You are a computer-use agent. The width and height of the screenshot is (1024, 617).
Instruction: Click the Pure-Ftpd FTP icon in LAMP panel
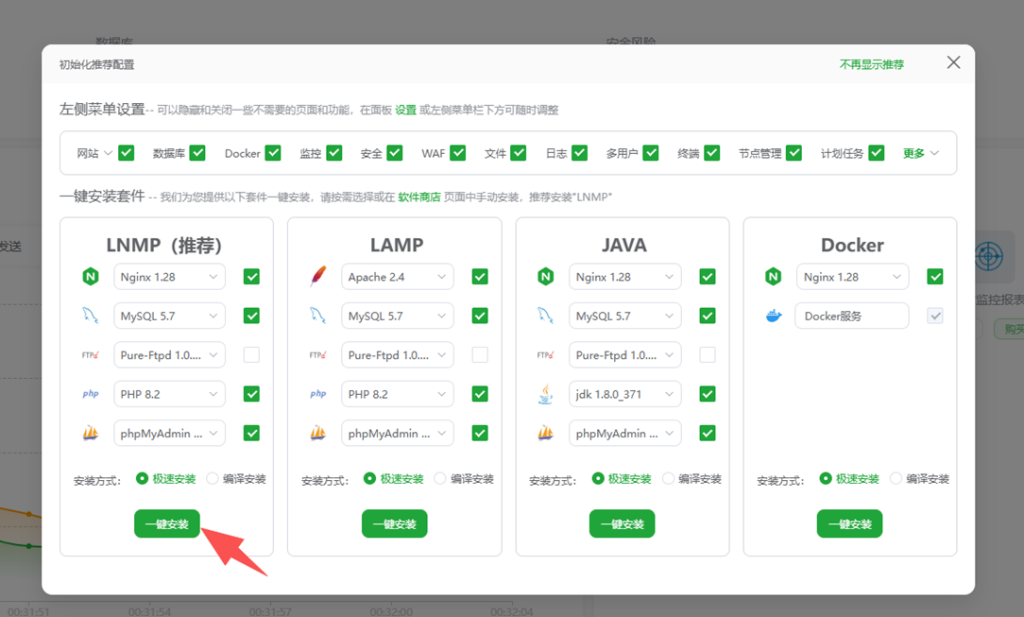318,355
